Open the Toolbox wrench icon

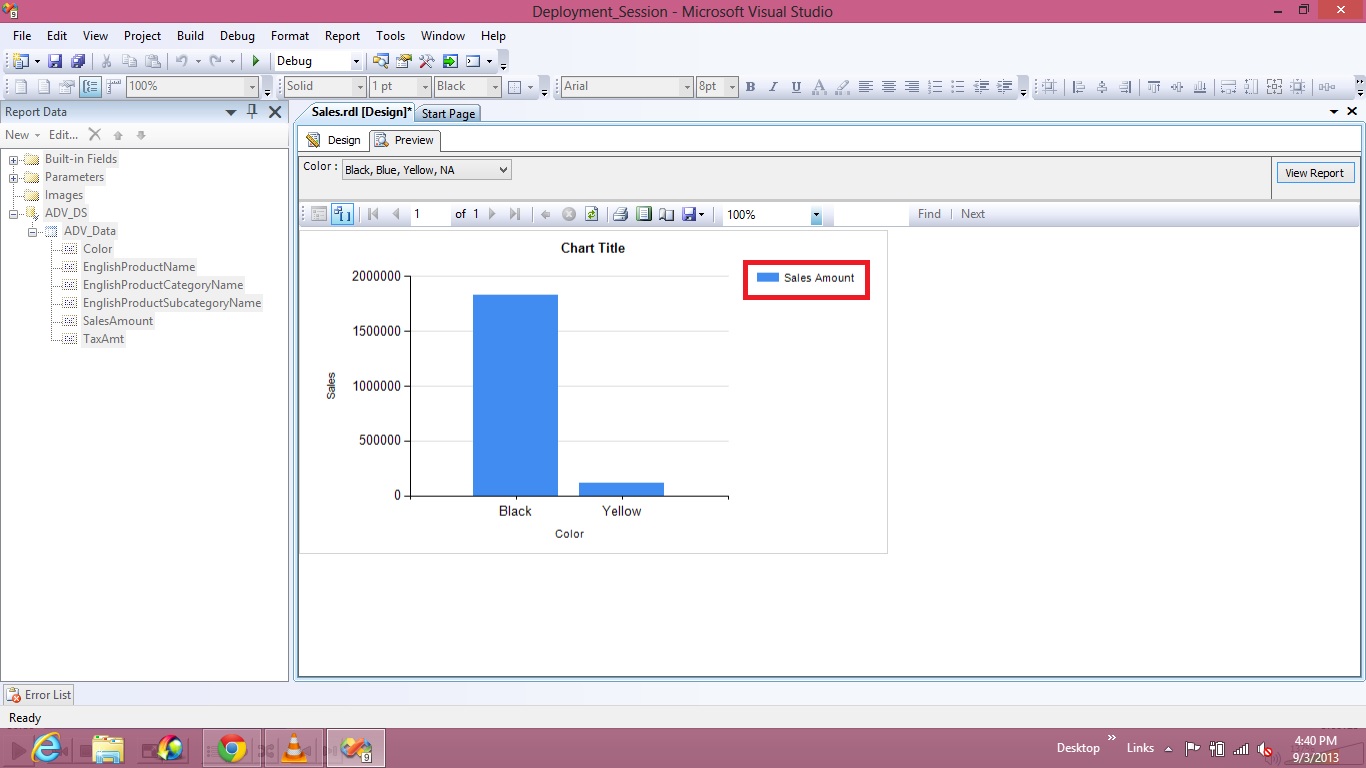click(x=427, y=61)
